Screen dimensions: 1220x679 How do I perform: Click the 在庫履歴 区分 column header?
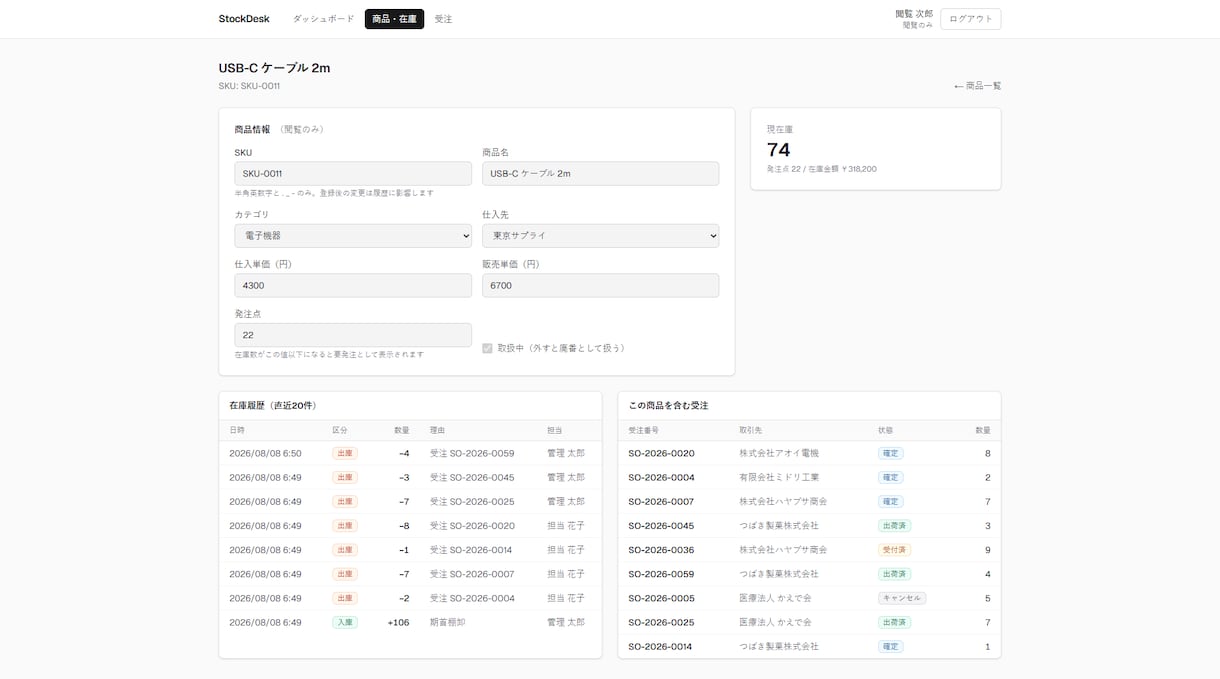(x=340, y=430)
